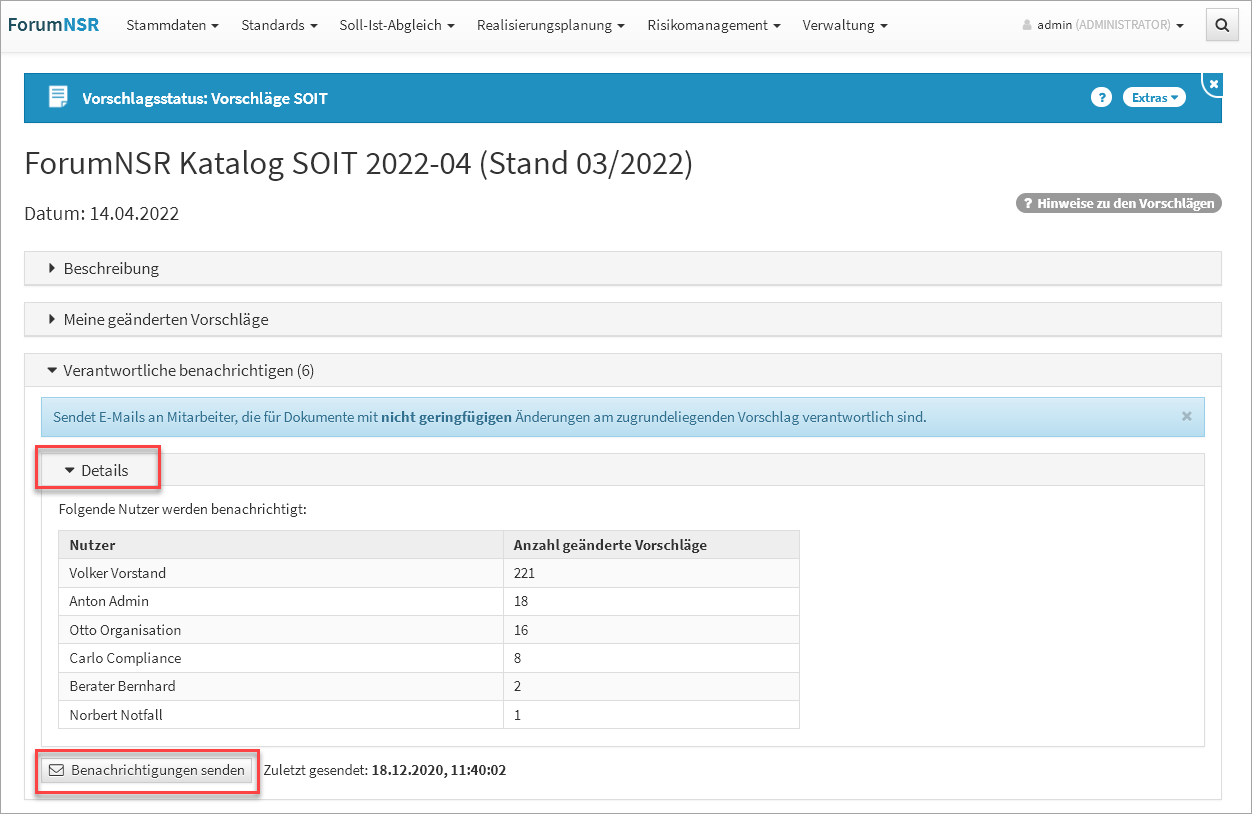Expand Meine geänderten Vorschläge section
Image resolution: width=1252 pixels, height=814 pixels.
[165, 319]
